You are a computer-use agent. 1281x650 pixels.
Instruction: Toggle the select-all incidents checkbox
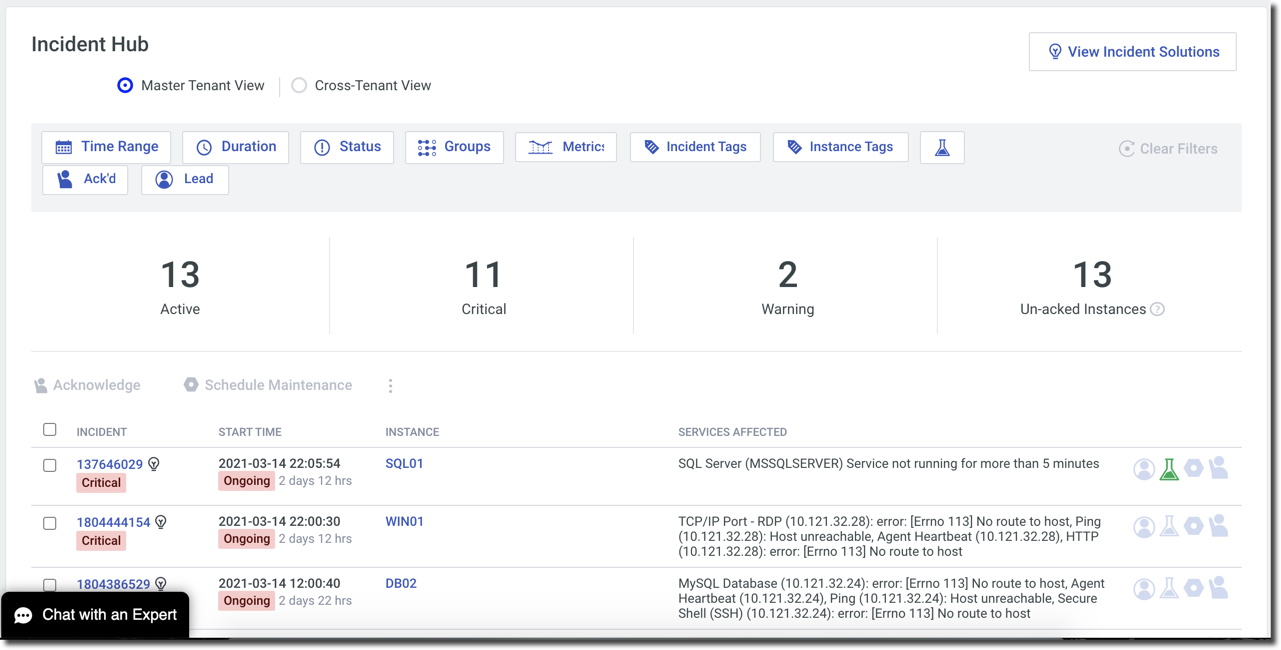[50, 430]
